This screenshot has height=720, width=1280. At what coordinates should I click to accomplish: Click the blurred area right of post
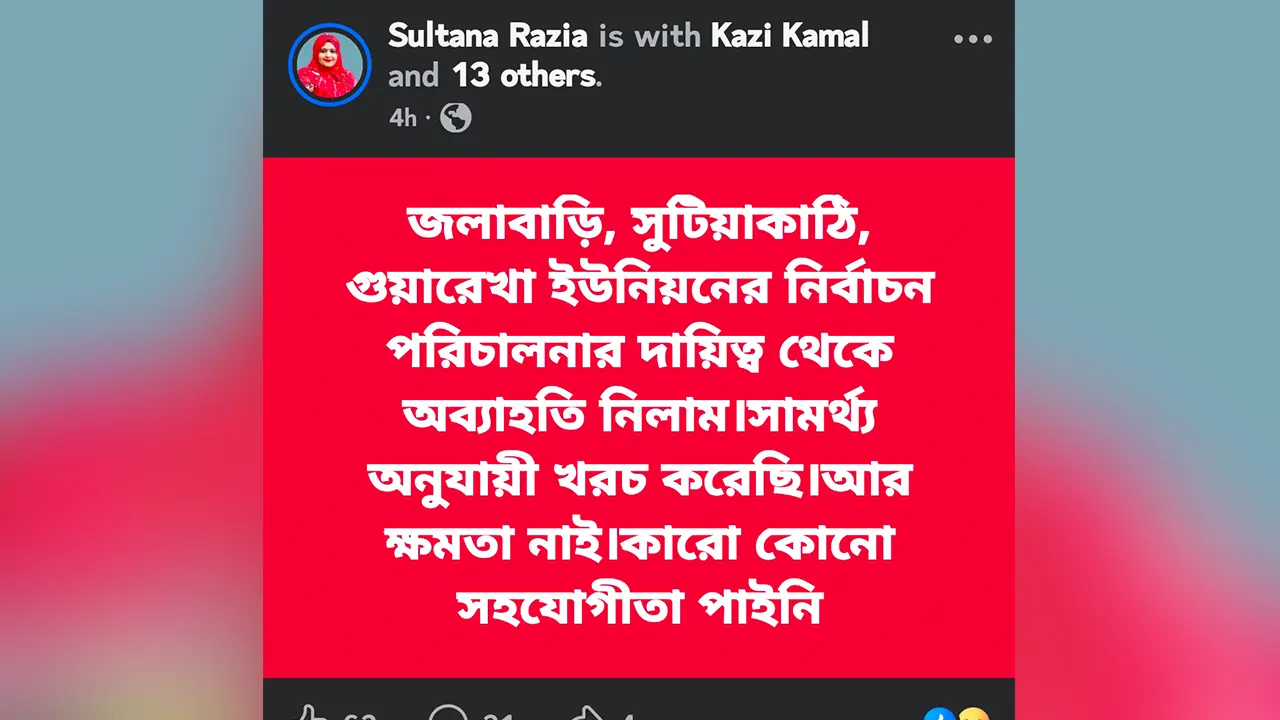(x=1147, y=360)
